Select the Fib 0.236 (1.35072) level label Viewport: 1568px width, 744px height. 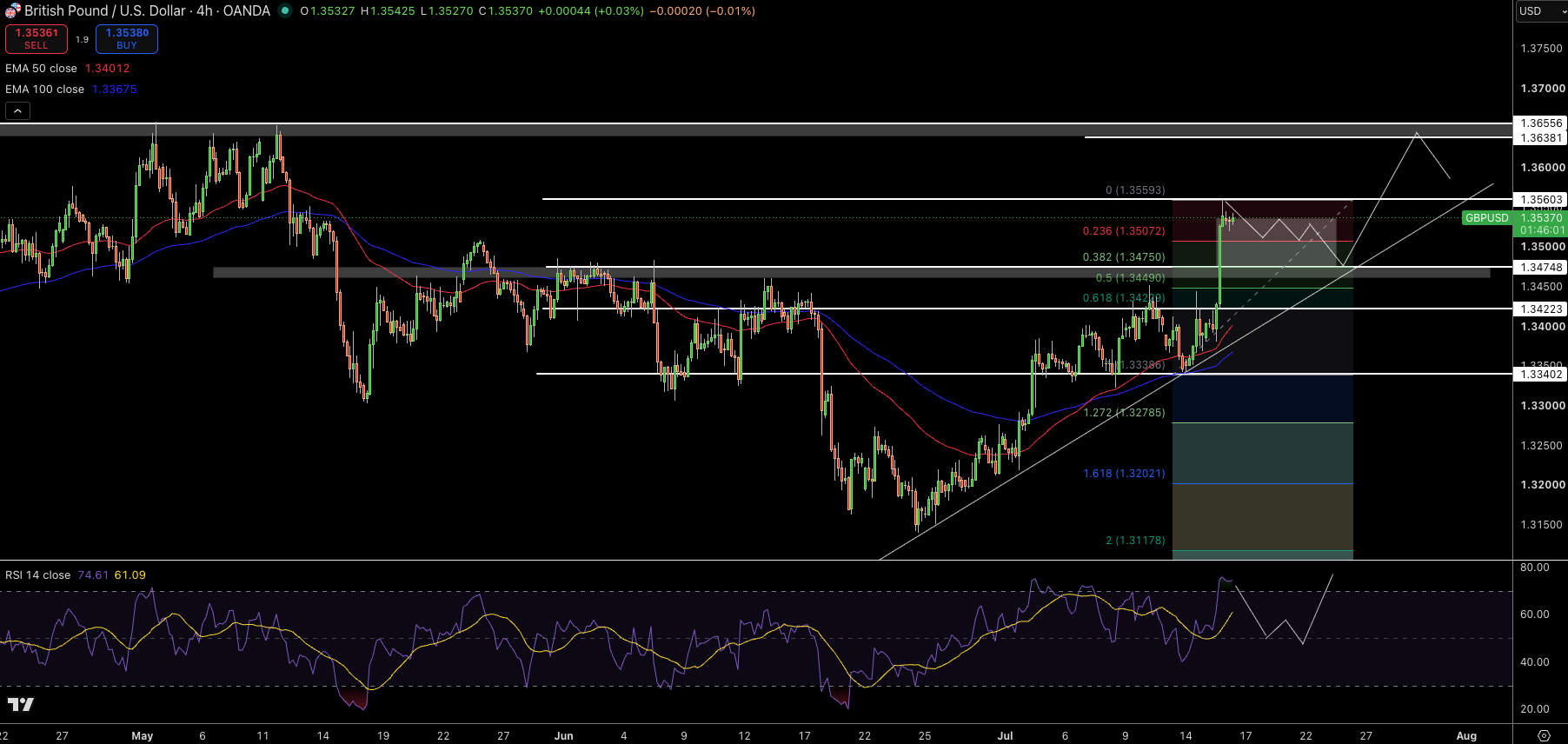1124,231
